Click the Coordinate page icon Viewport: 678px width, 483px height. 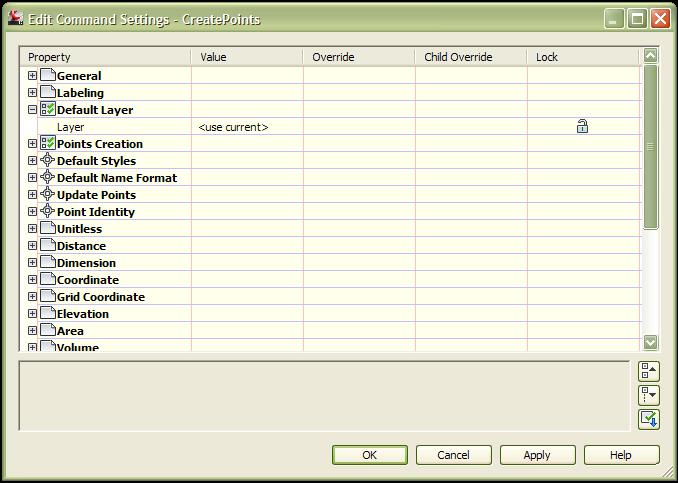[x=48, y=279]
